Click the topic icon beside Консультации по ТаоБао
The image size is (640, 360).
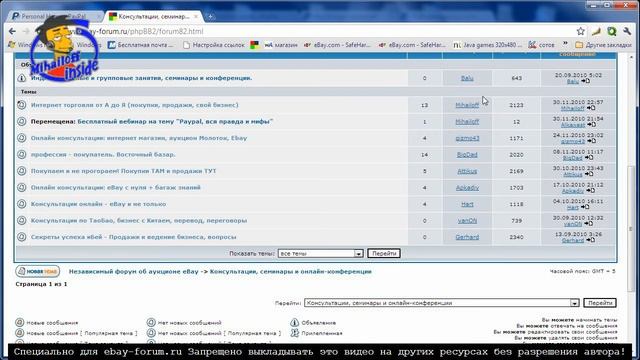[22, 220]
